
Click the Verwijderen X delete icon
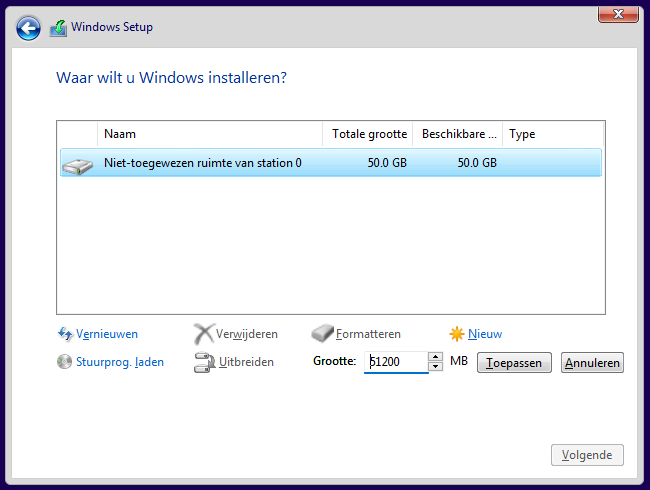tap(204, 334)
